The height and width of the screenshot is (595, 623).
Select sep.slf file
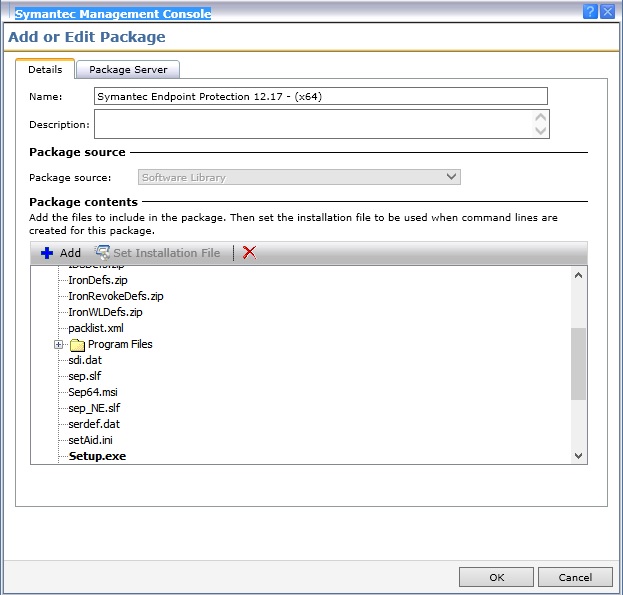[85, 376]
